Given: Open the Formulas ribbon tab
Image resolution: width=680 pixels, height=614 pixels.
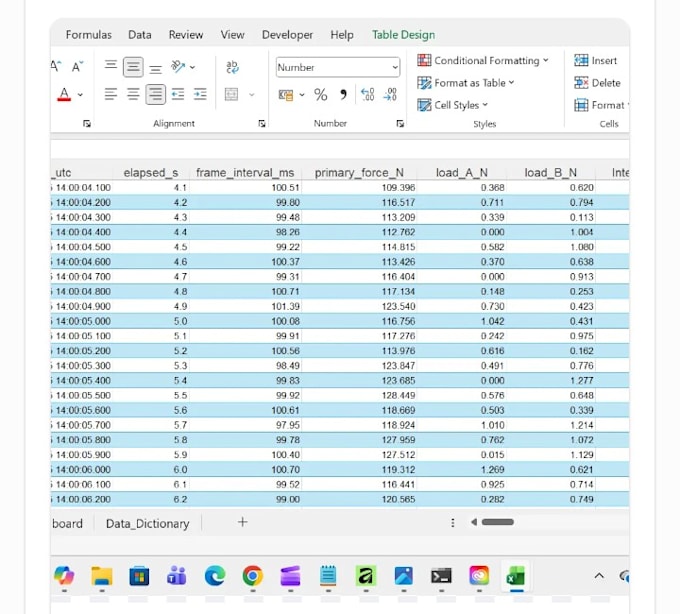Looking at the screenshot, I should (88, 35).
